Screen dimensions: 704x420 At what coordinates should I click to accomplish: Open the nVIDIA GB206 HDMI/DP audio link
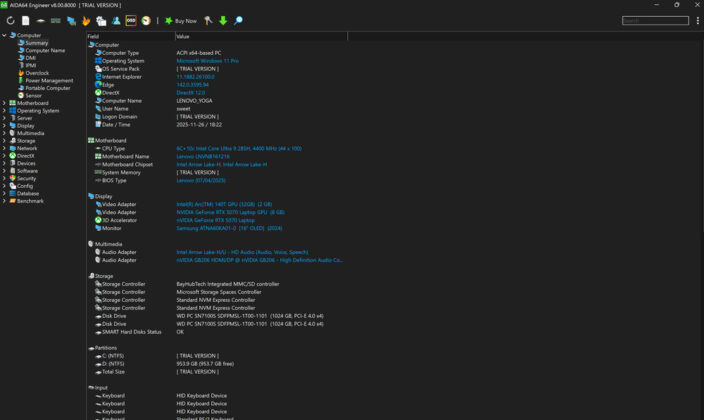click(x=260, y=260)
